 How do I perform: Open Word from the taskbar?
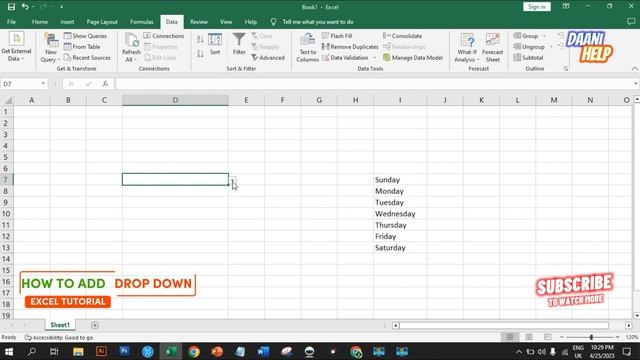click(x=263, y=351)
